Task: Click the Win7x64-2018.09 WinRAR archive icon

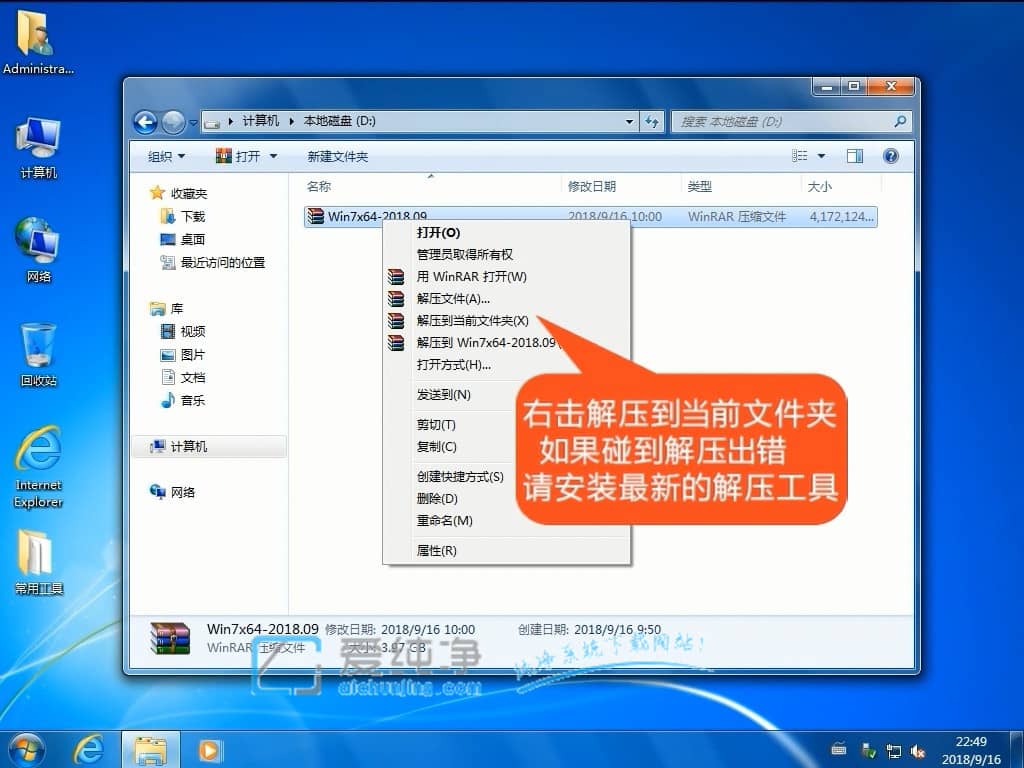Action: (318, 214)
